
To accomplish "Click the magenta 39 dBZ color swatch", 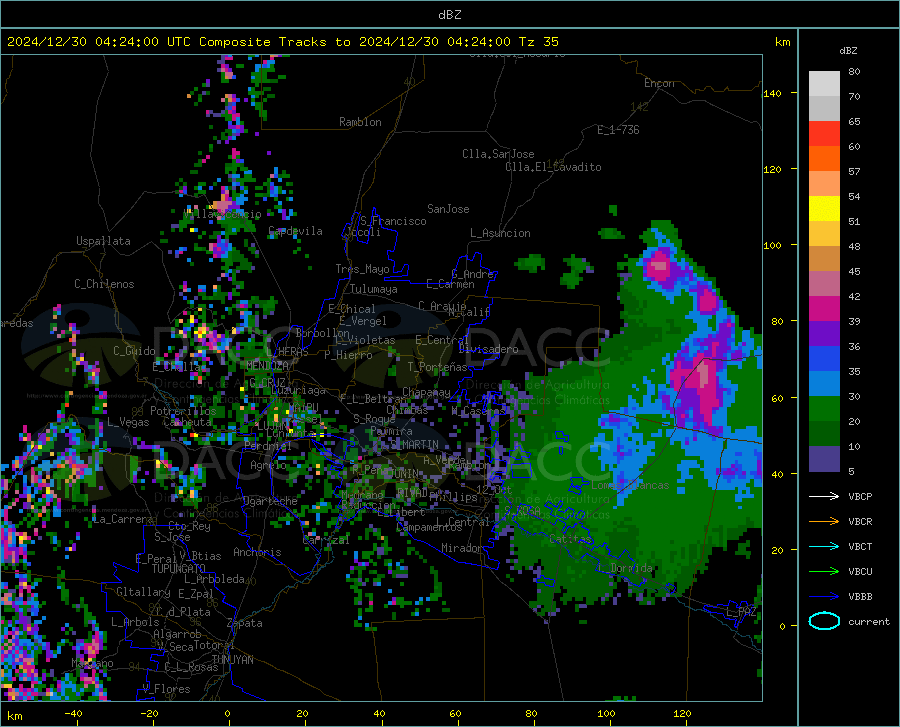I will (824, 309).
